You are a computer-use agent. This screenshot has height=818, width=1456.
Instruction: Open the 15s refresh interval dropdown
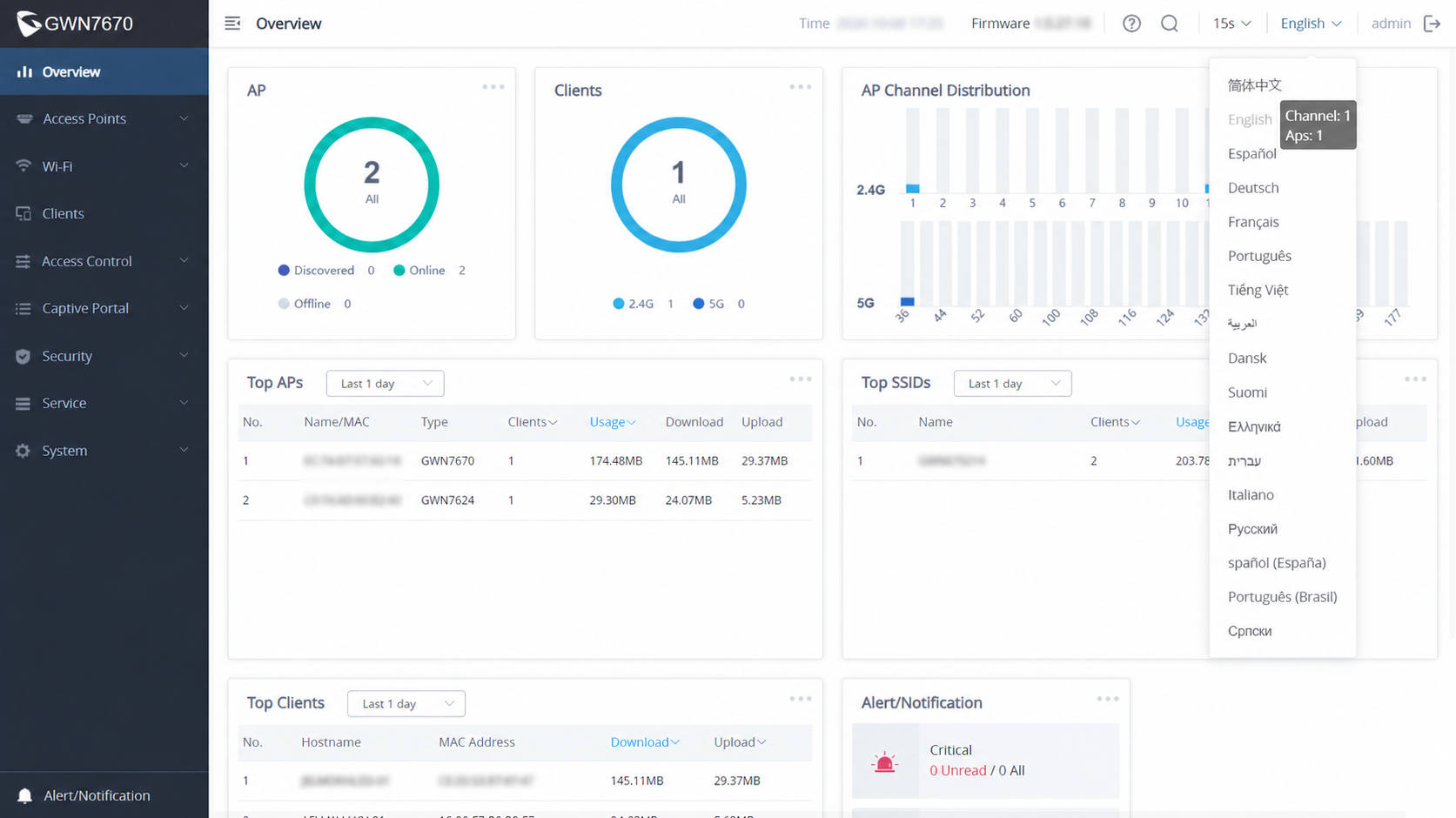(x=1231, y=23)
